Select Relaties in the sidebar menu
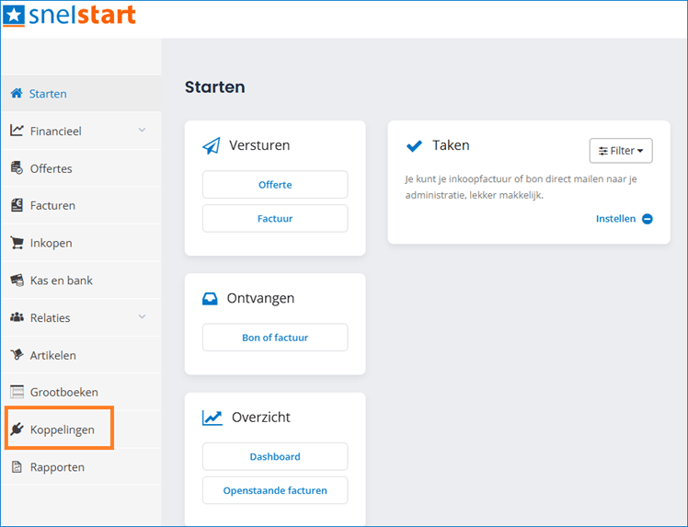688x527 pixels. pyautogui.click(x=50, y=318)
